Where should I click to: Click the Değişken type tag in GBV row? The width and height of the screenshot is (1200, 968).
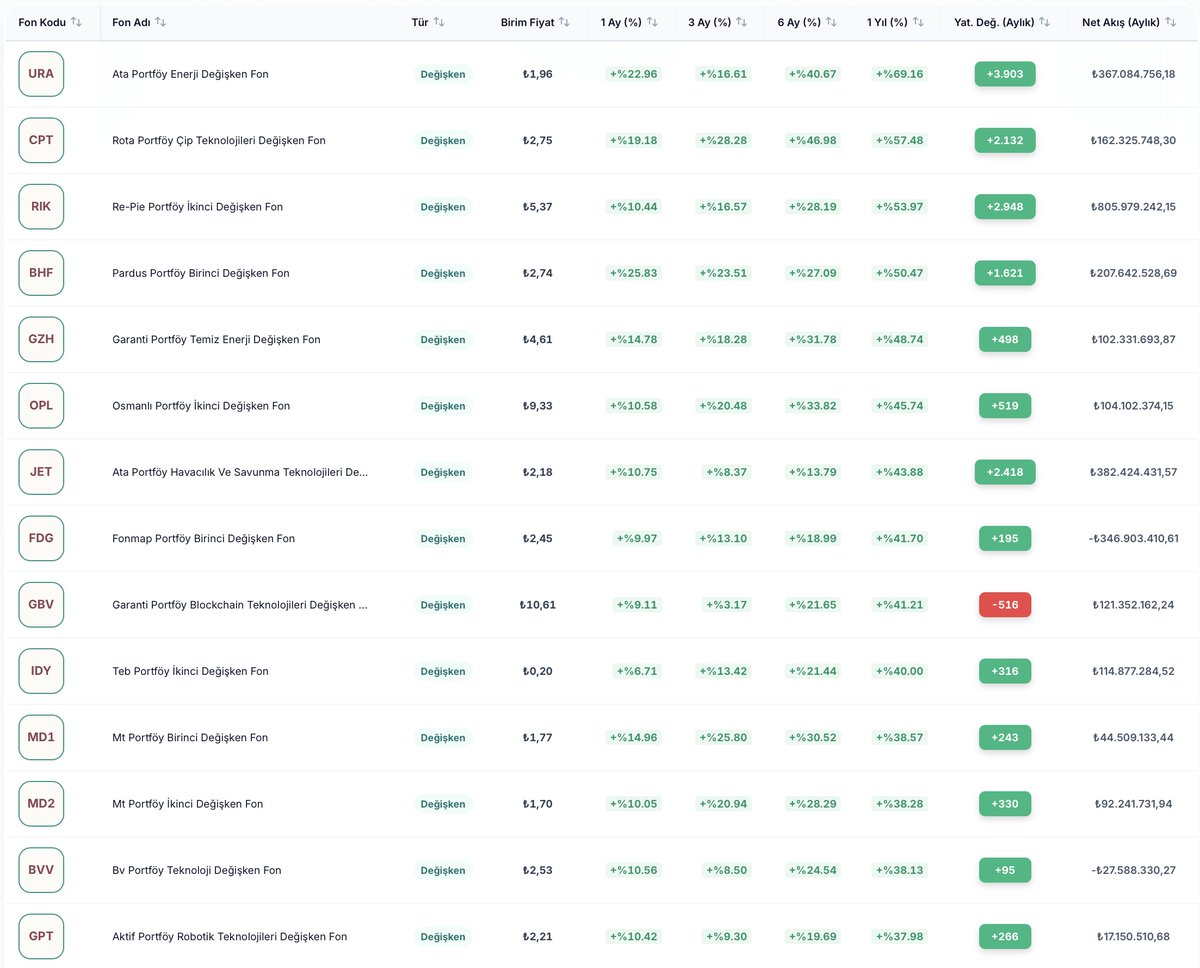pos(443,605)
